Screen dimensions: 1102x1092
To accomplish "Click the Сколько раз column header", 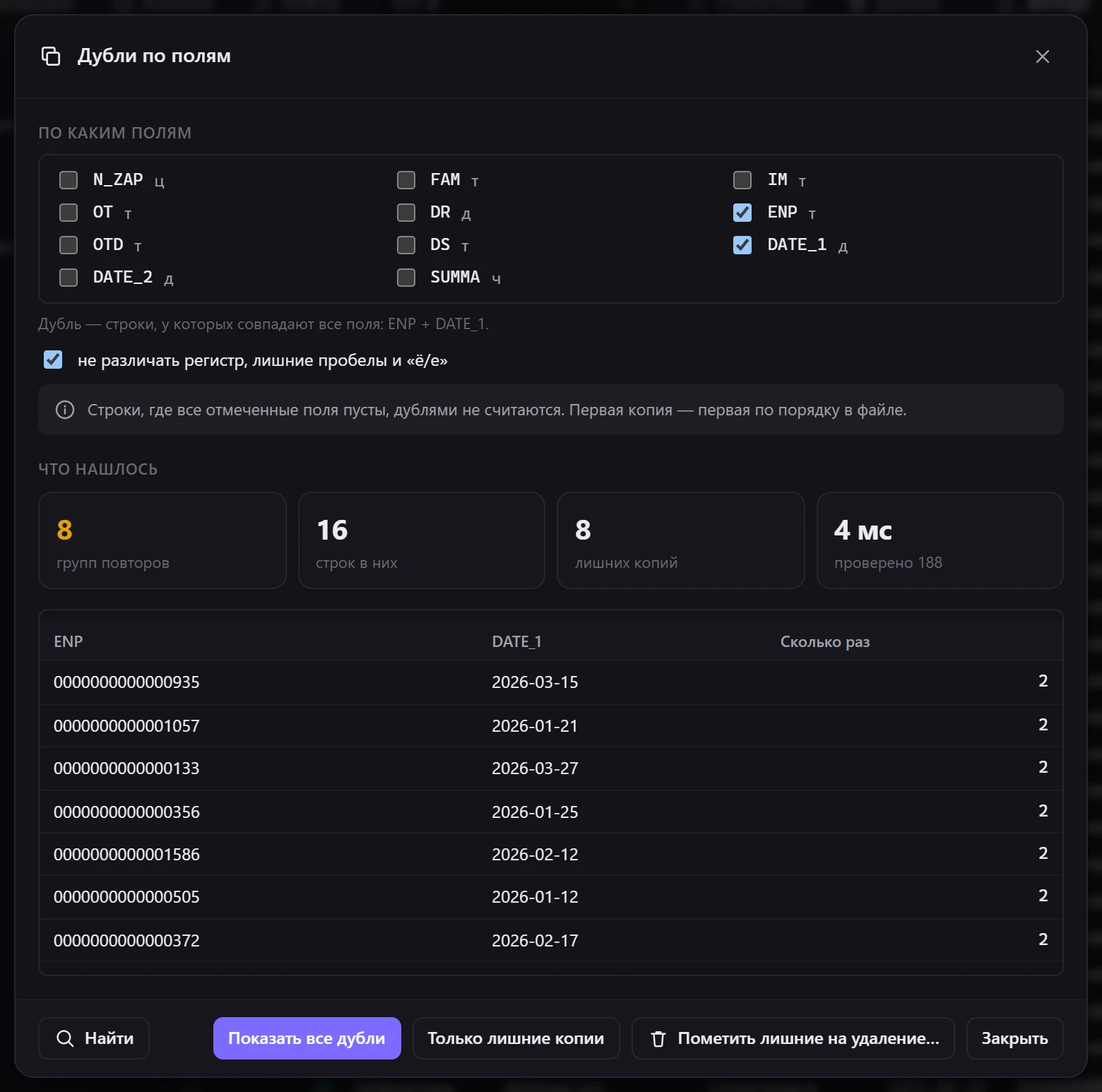I will click(x=824, y=642).
